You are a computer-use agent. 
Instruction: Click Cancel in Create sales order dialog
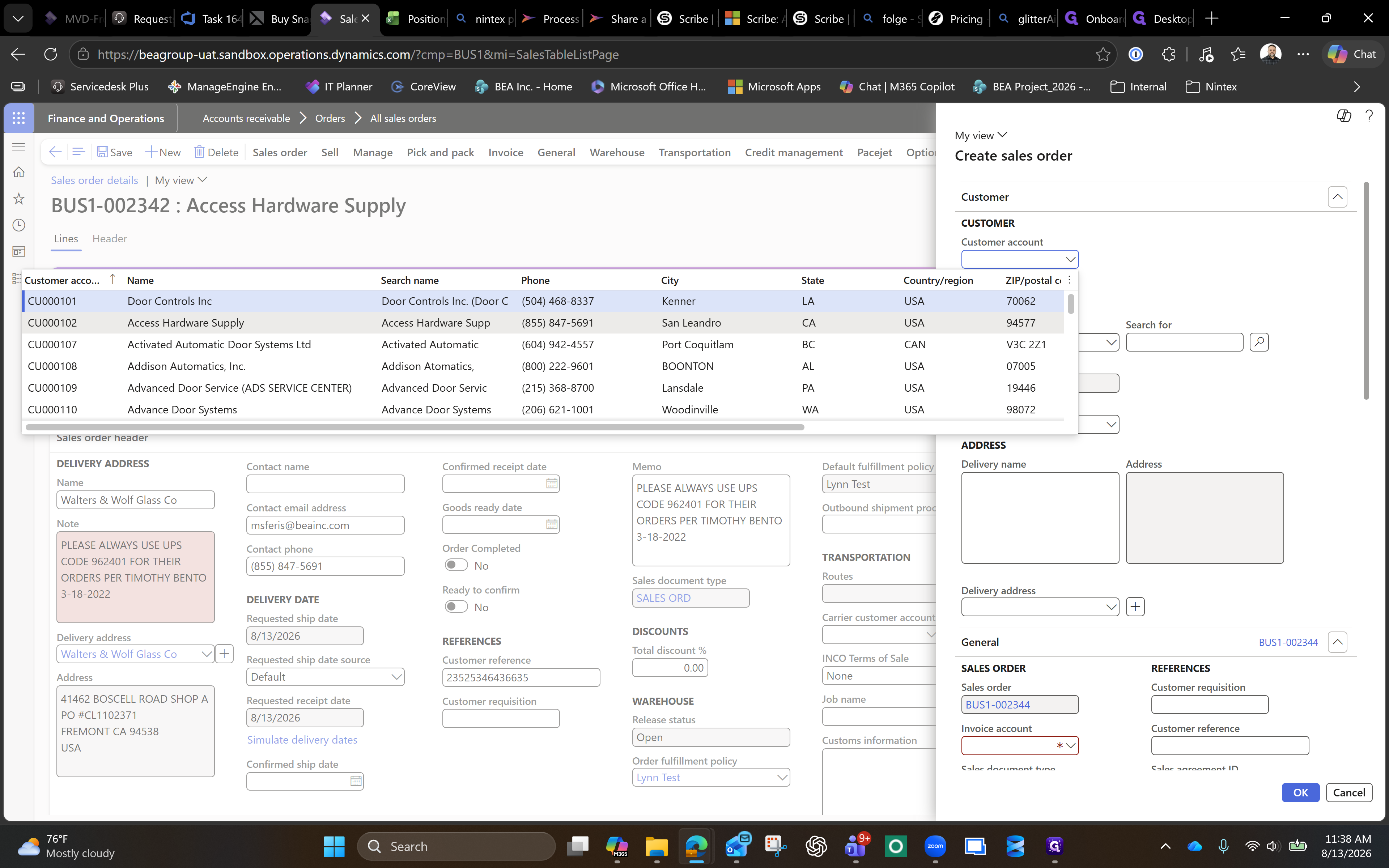(1348, 792)
